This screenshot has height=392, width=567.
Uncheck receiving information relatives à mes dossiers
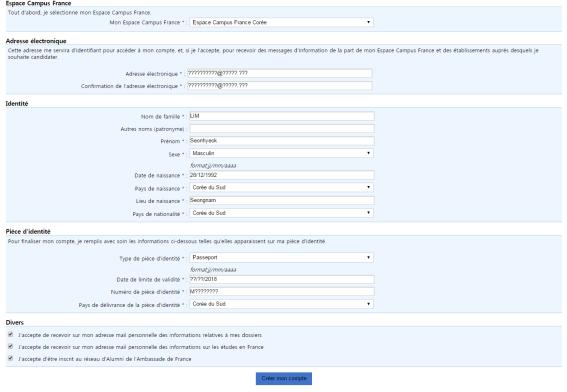pos(10,335)
